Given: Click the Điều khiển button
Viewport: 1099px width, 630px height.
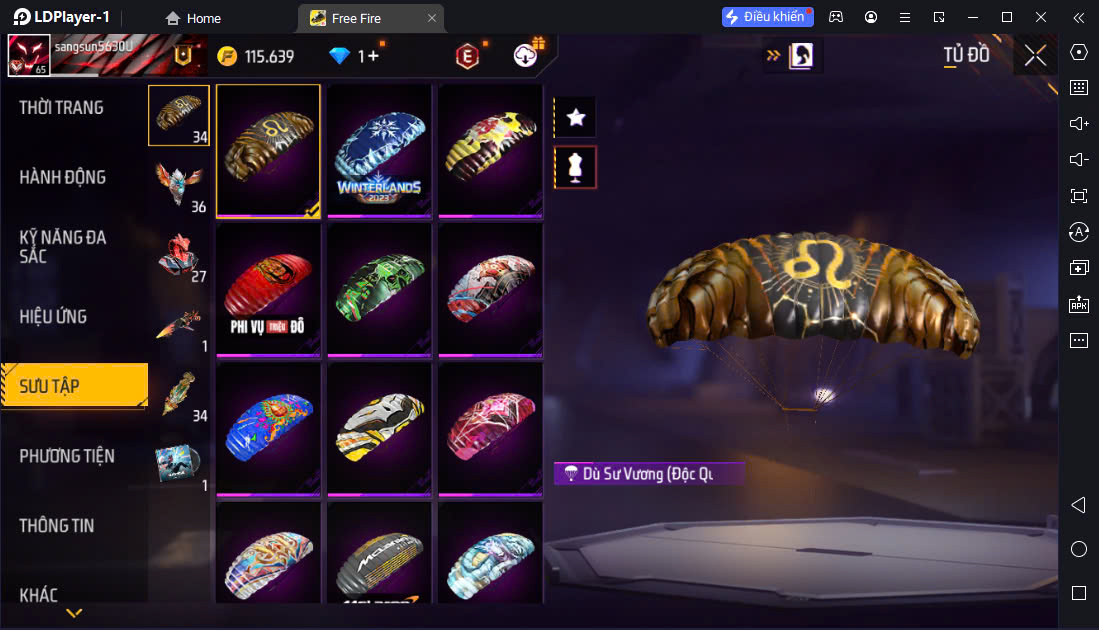Looking at the screenshot, I should pyautogui.click(x=767, y=17).
